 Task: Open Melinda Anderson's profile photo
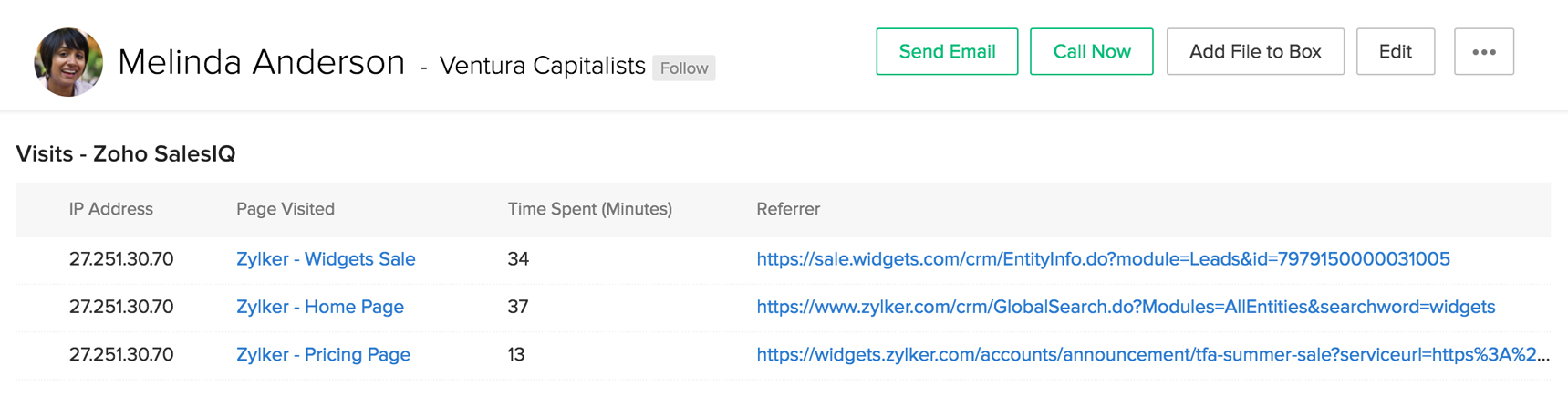[x=68, y=62]
